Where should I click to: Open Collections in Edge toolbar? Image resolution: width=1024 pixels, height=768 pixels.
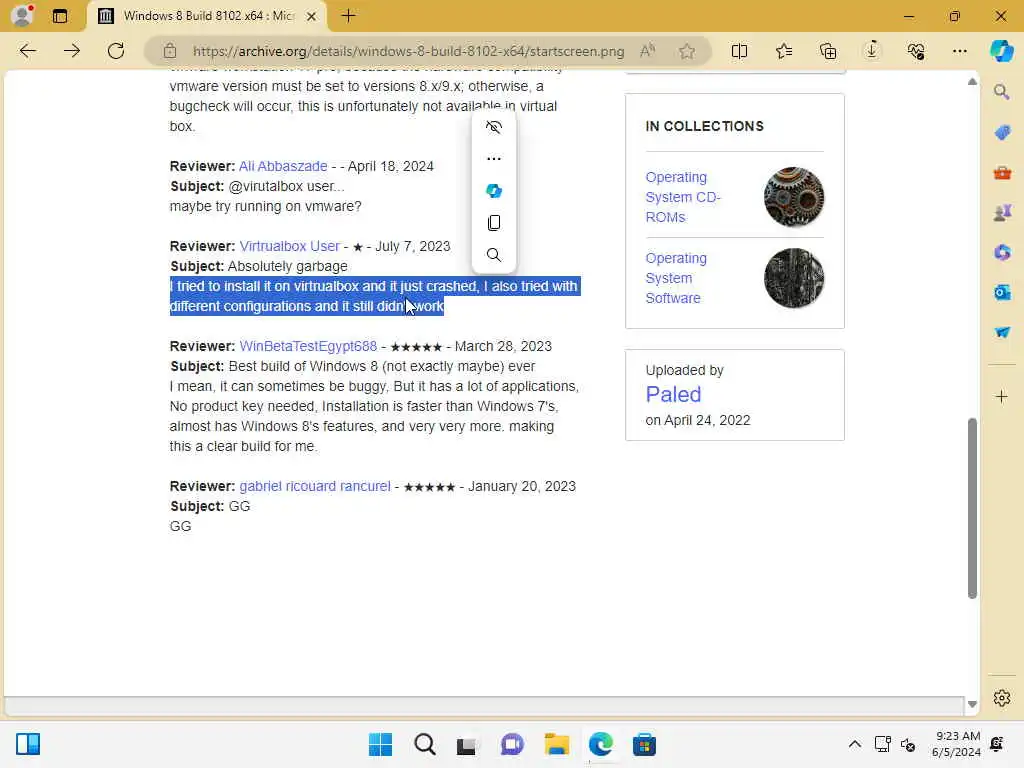point(827,51)
